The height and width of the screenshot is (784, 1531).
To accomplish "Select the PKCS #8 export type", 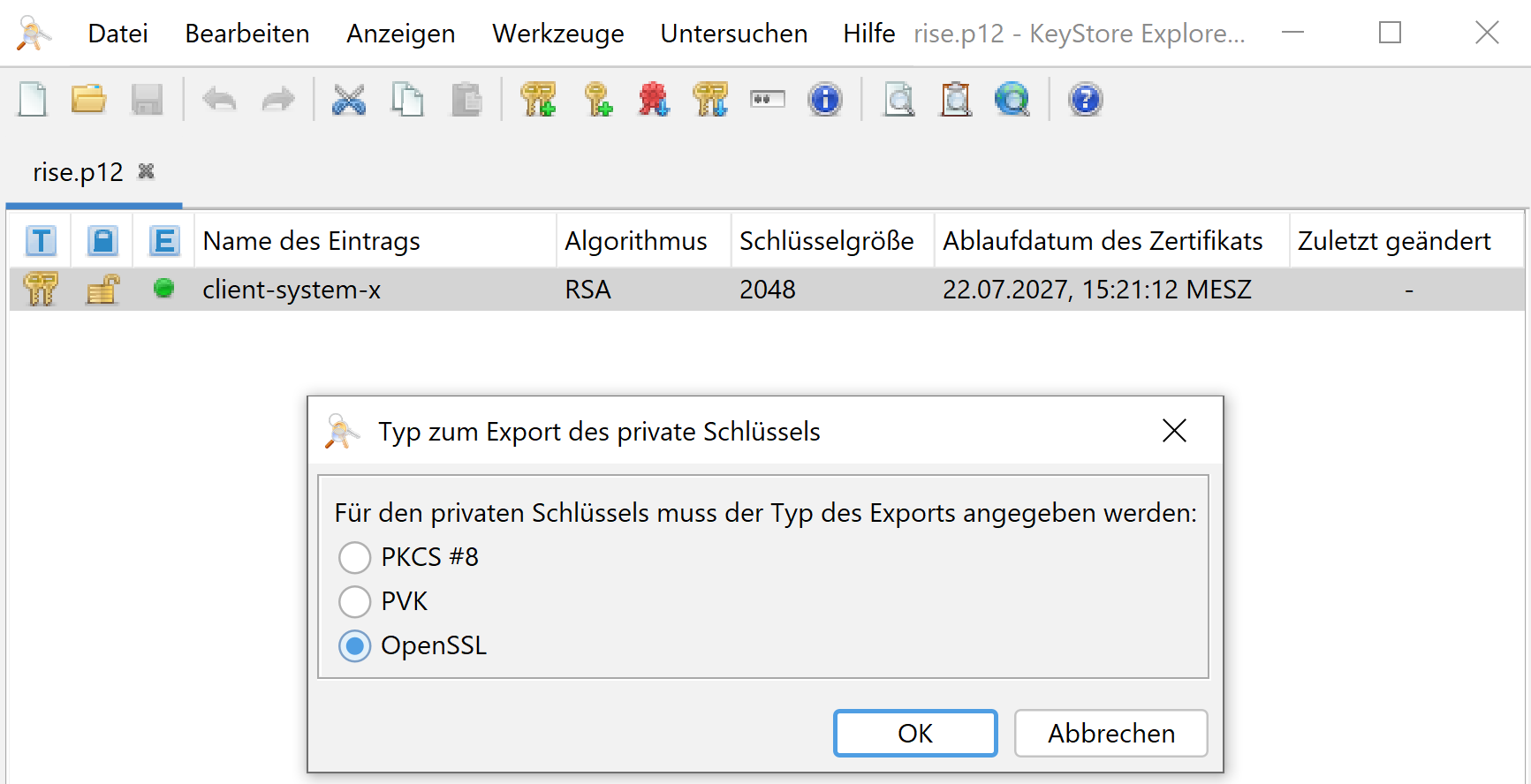I will pos(355,558).
